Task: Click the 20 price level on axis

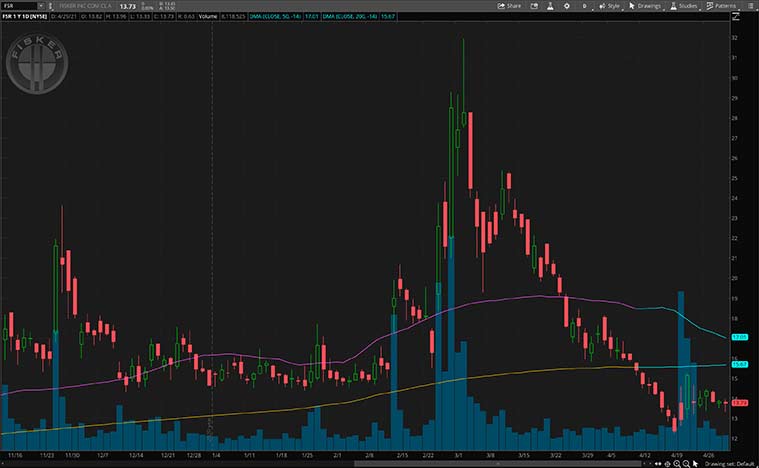Action: pos(735,278)
